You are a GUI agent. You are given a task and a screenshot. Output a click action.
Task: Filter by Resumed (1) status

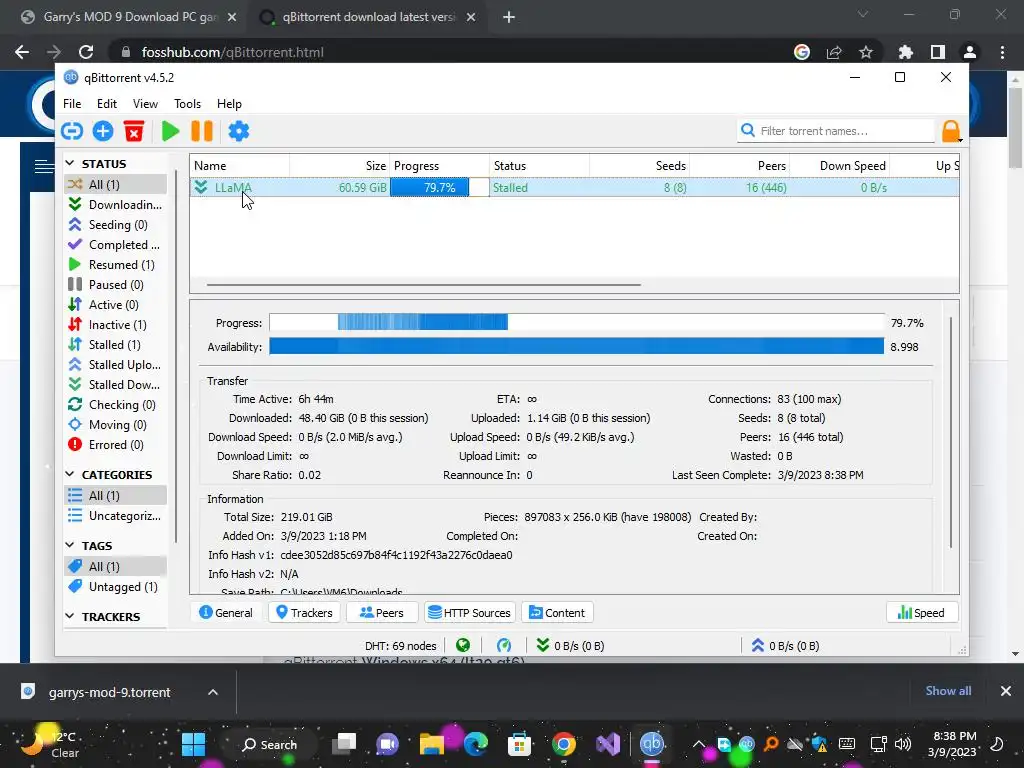116,264
